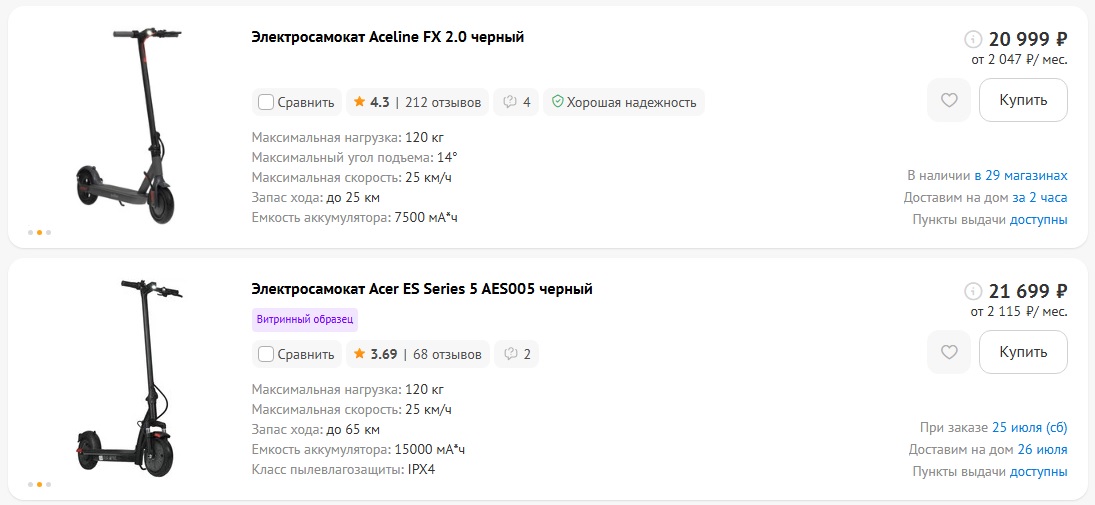The width and height of the screenshot is (1095, 505).
Task: Click the Aceline FX 2.0 scooter thumbnail image
Action: pyautogui.click(x=129, y=126)
